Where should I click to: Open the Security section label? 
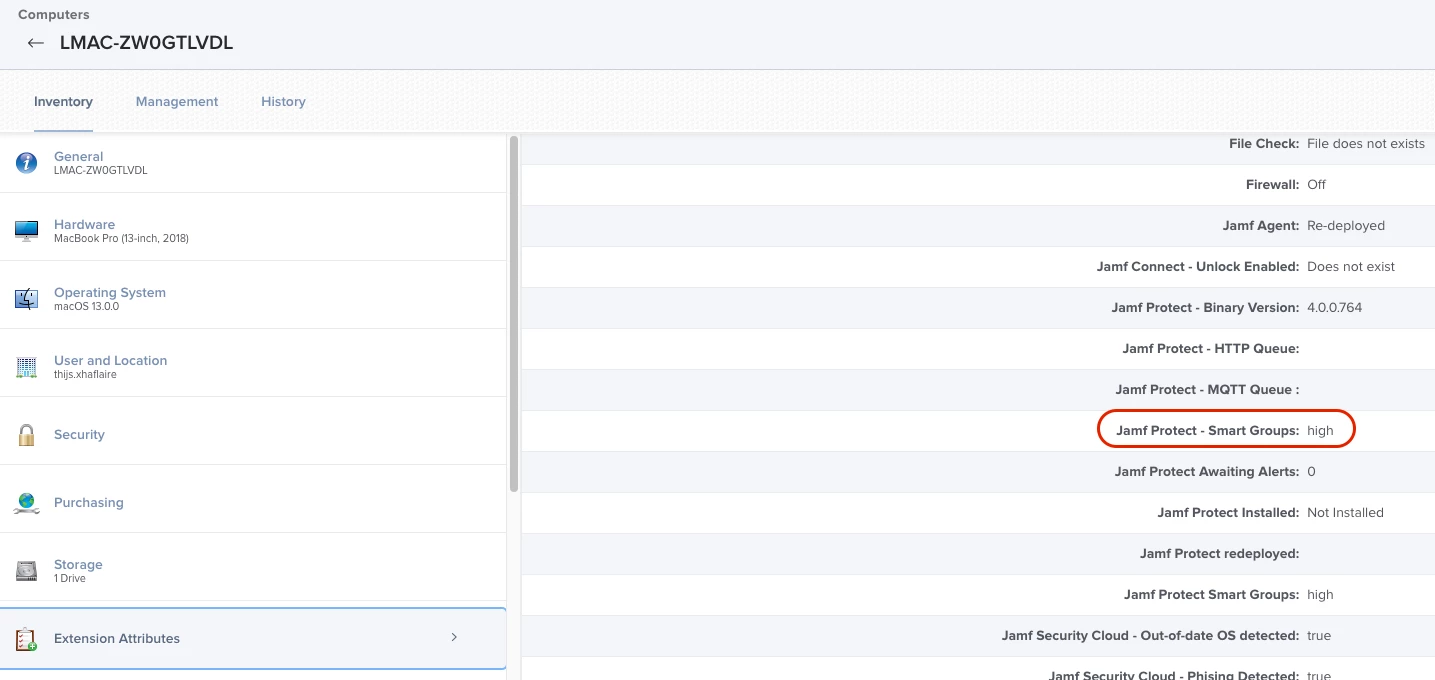[79, 435]
